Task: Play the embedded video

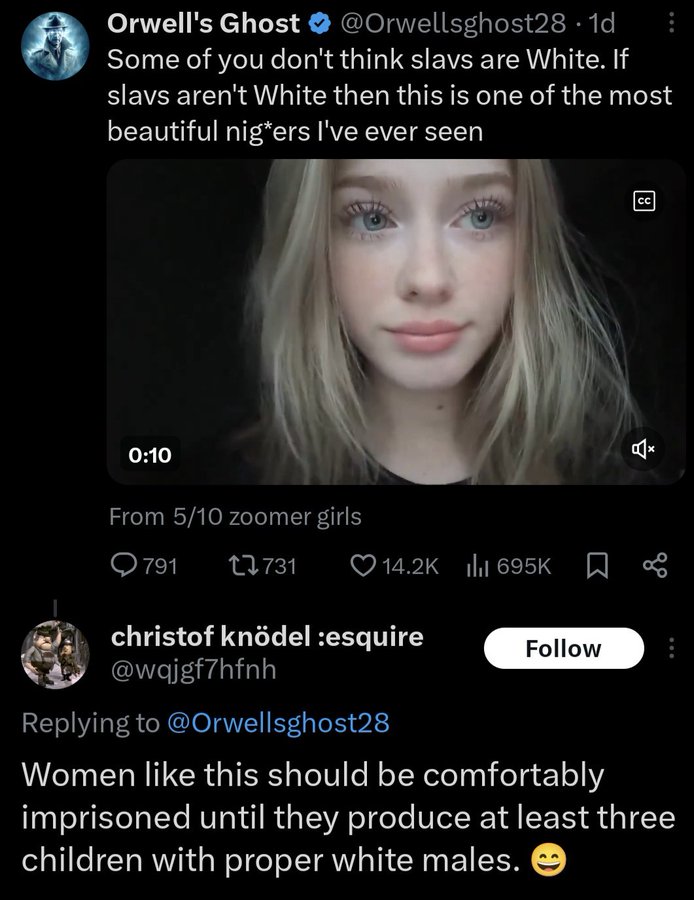Action: pos(396,322)
